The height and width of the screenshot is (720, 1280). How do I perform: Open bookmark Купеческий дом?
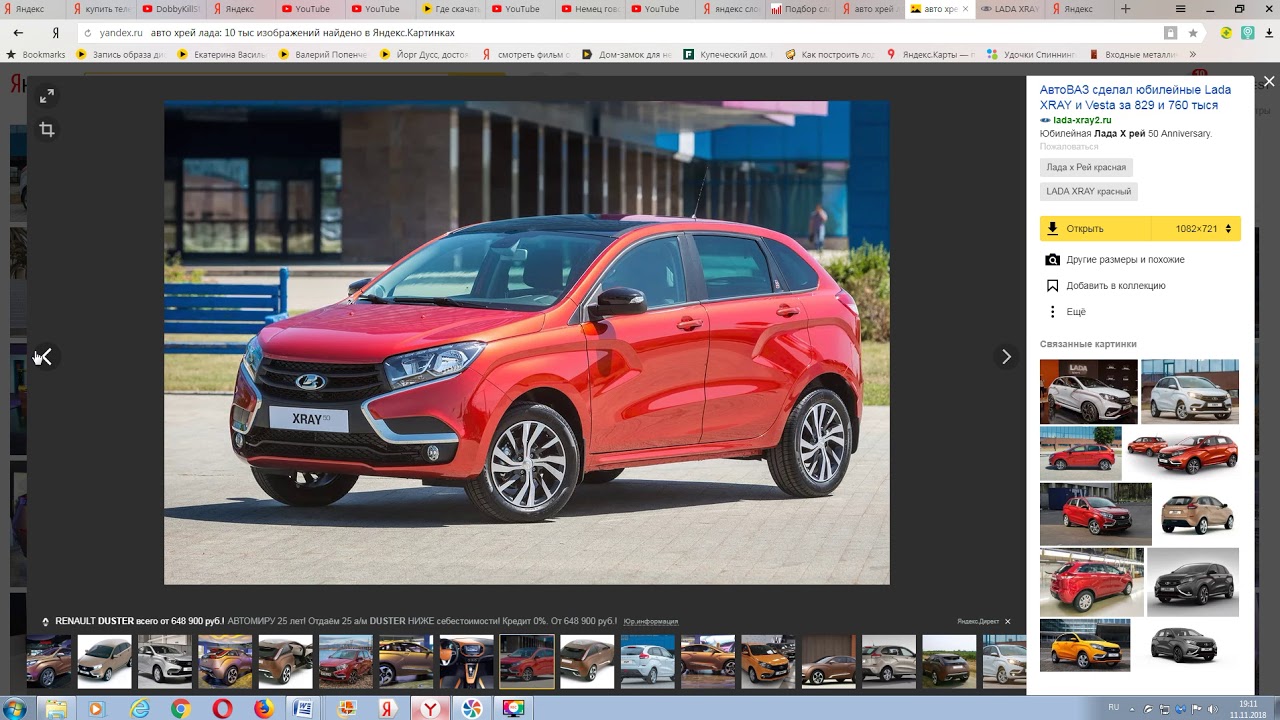[727, 54]
